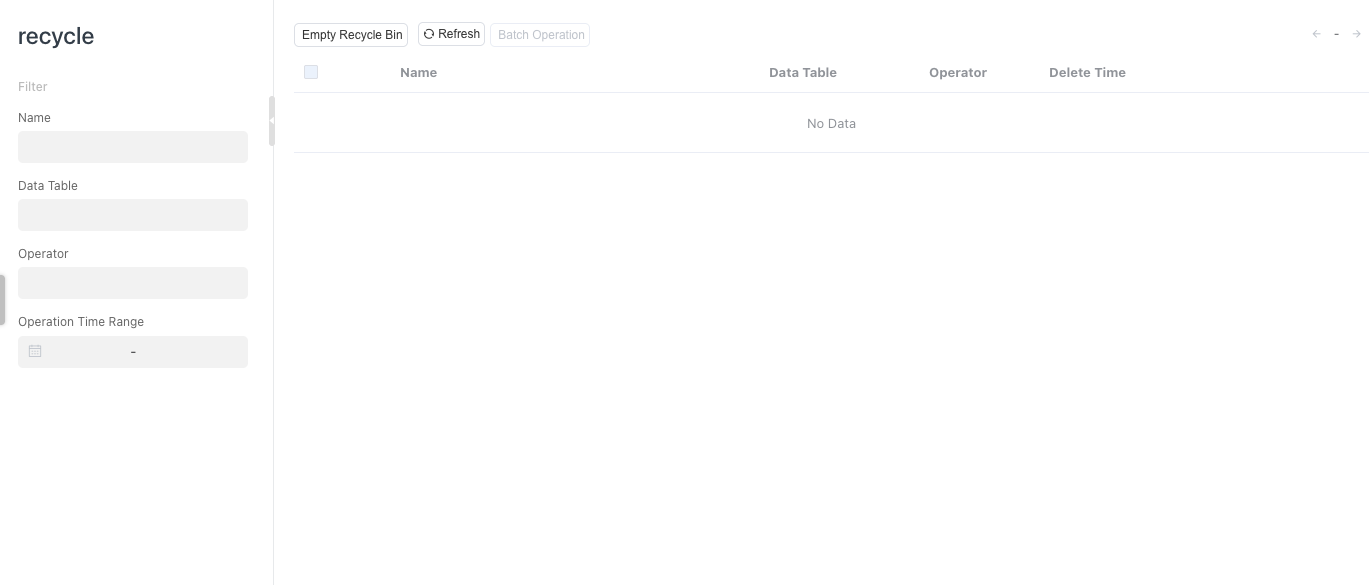Focus the Operator filter input field
1370x585 pixels.
[133, 283]
